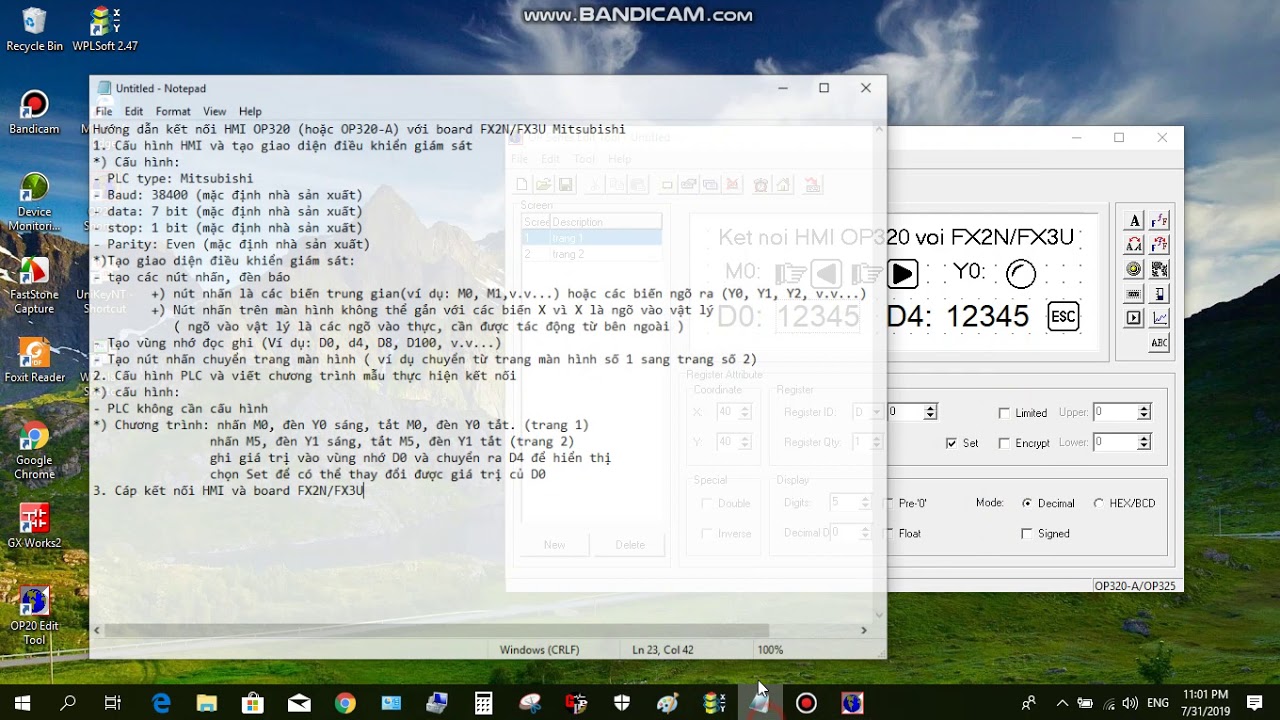Enable the Encrypt checkbox
Image resolution: width=1280 pixels, height=720 pixels.
coord(1004,443)
